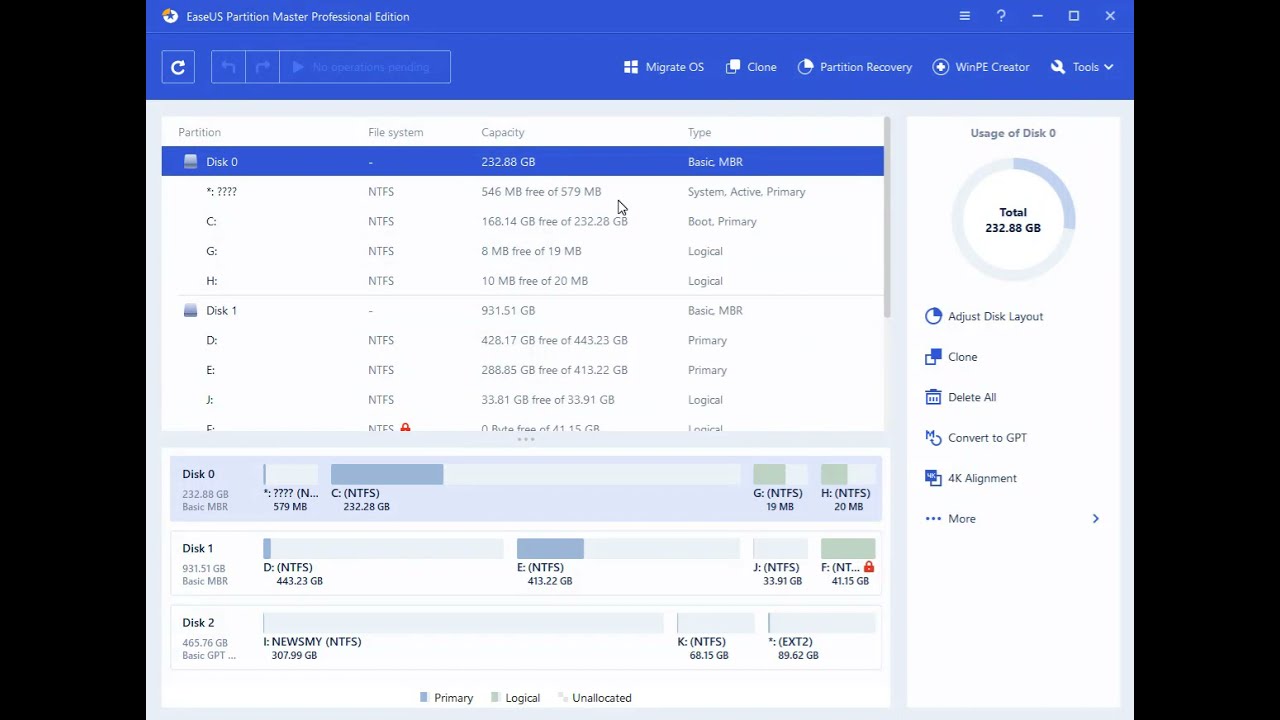Click the Undo arrow icon

228,67
